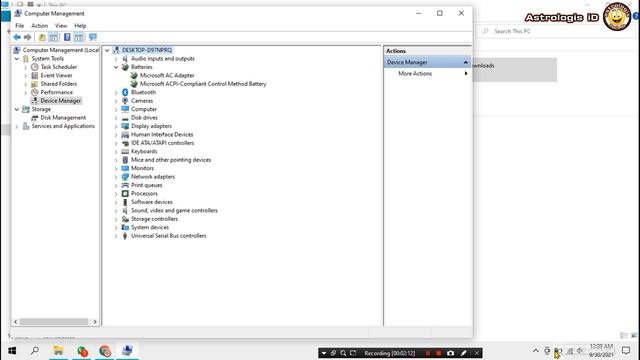Select Computer category in device list

coord(144,109)
